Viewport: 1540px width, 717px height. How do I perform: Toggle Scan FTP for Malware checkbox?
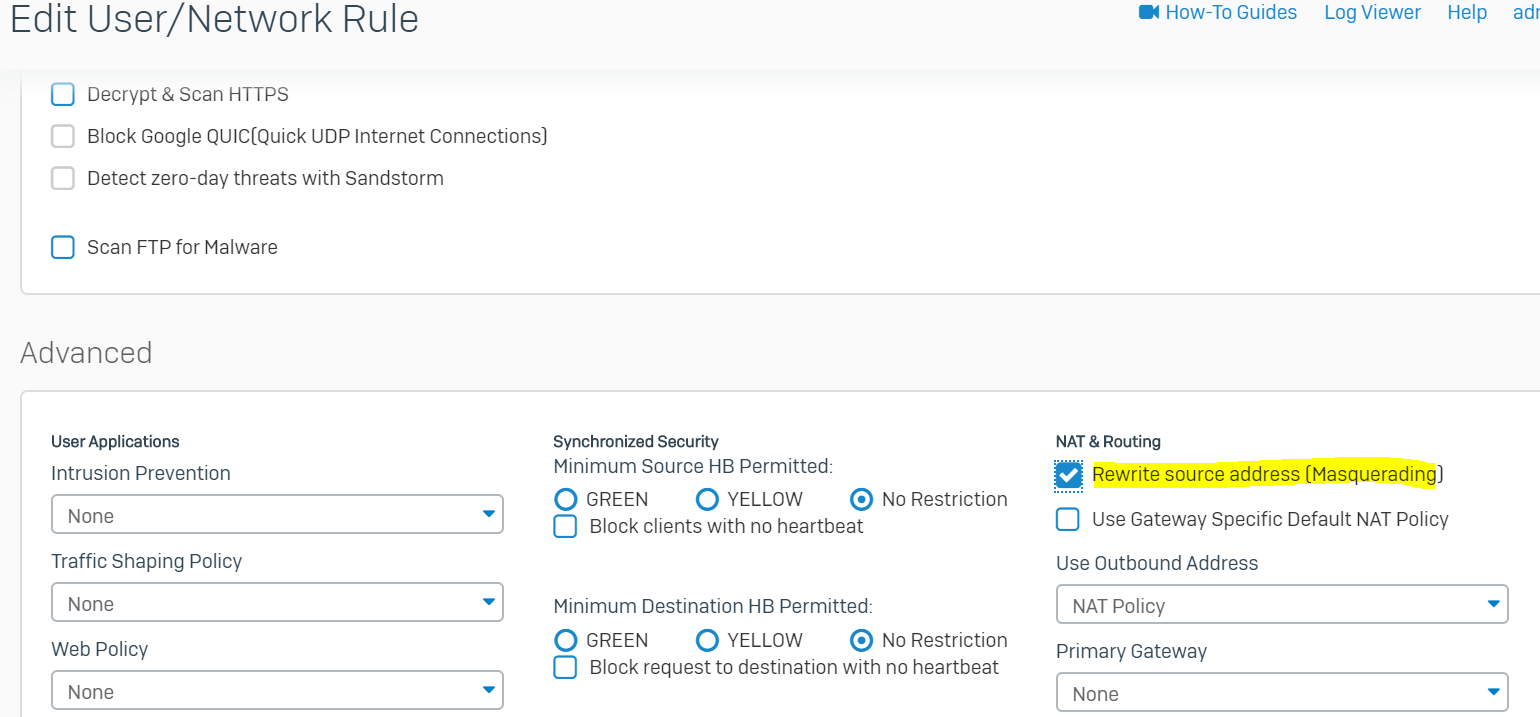(63, 247)
